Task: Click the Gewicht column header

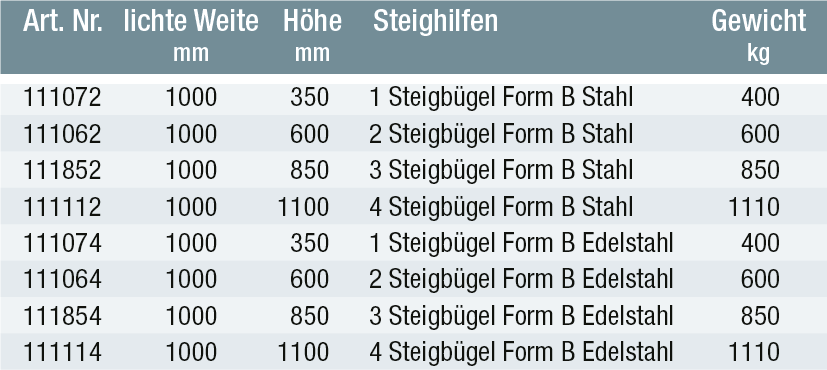Action: (x=758, y=36)
